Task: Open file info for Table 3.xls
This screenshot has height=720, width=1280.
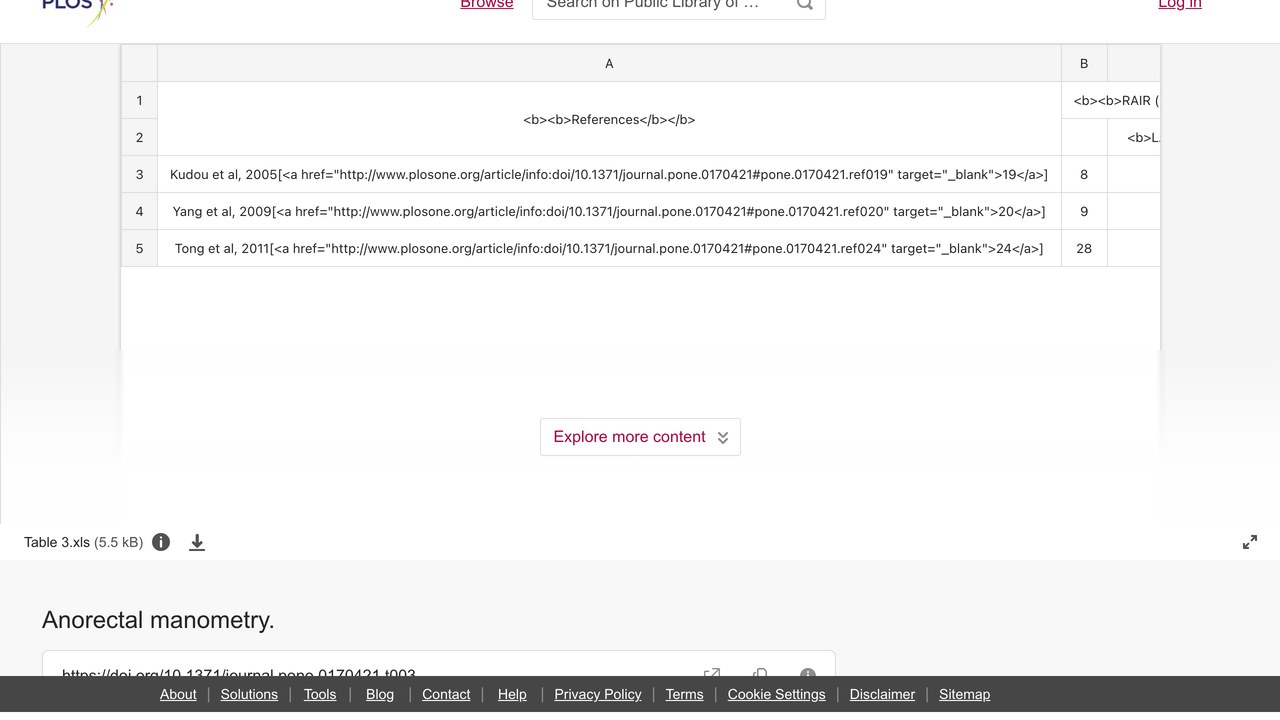Action: point(161,542)
